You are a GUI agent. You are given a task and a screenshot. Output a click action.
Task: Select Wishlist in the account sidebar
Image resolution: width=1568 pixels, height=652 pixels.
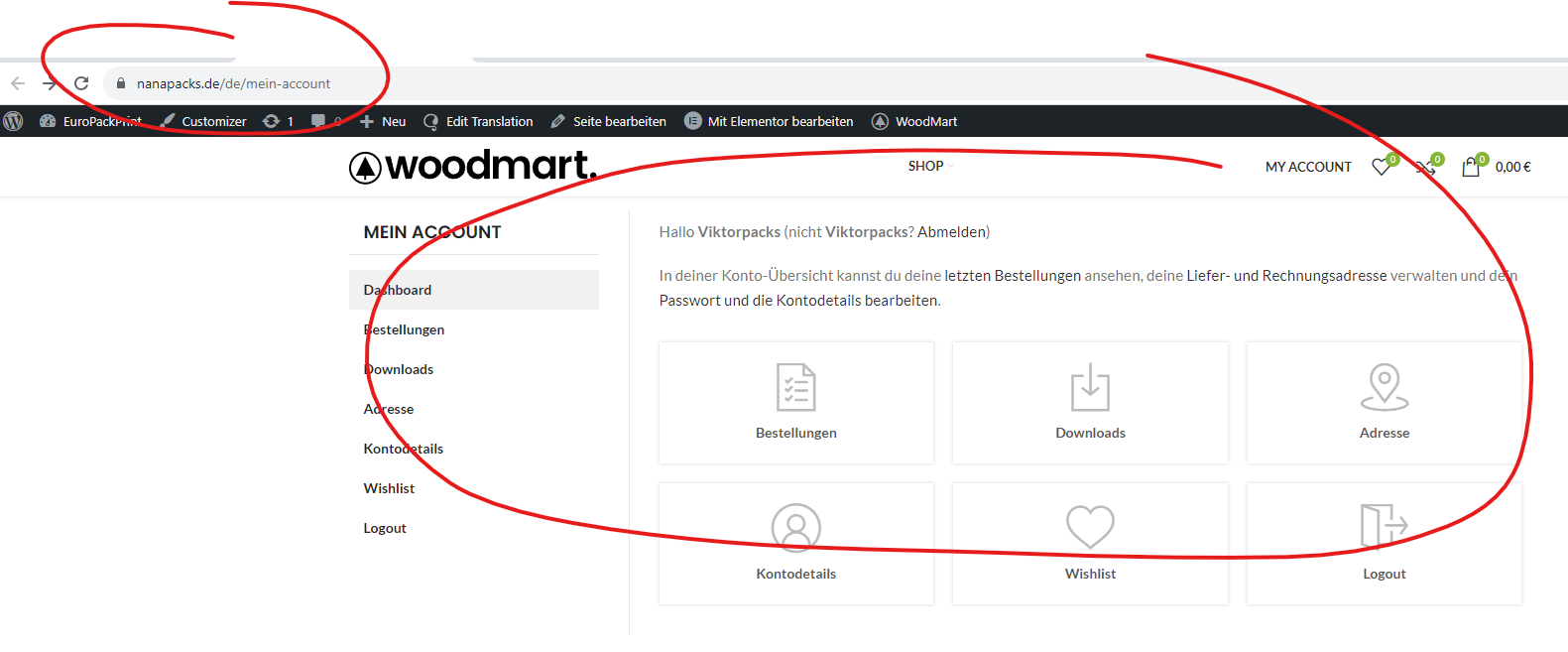[x=474, y=488]
